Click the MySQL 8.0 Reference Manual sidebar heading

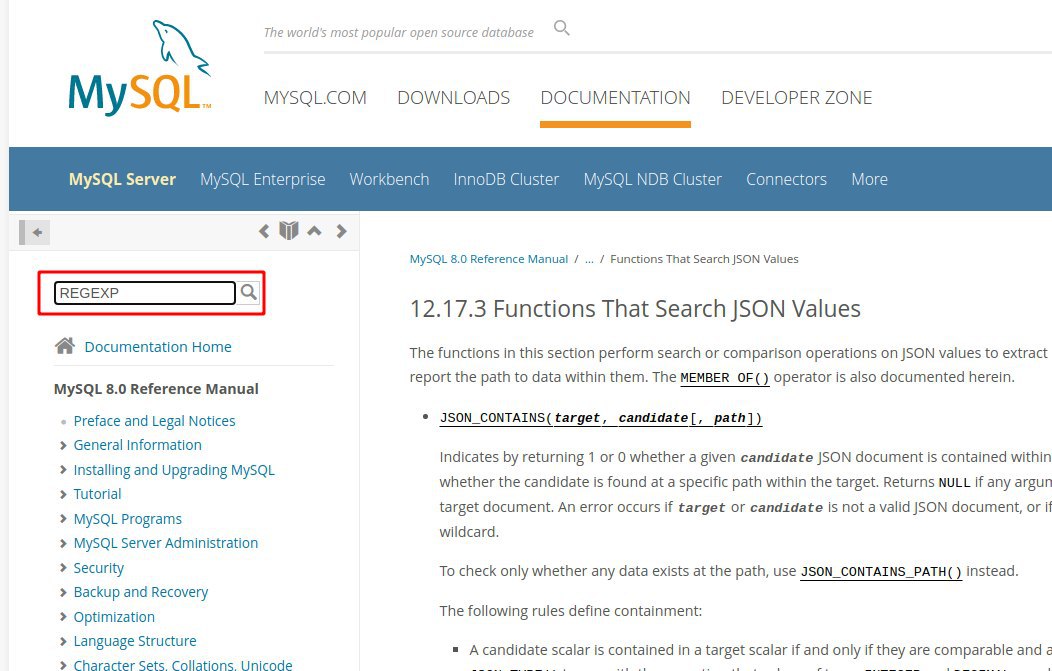(156, 389)
